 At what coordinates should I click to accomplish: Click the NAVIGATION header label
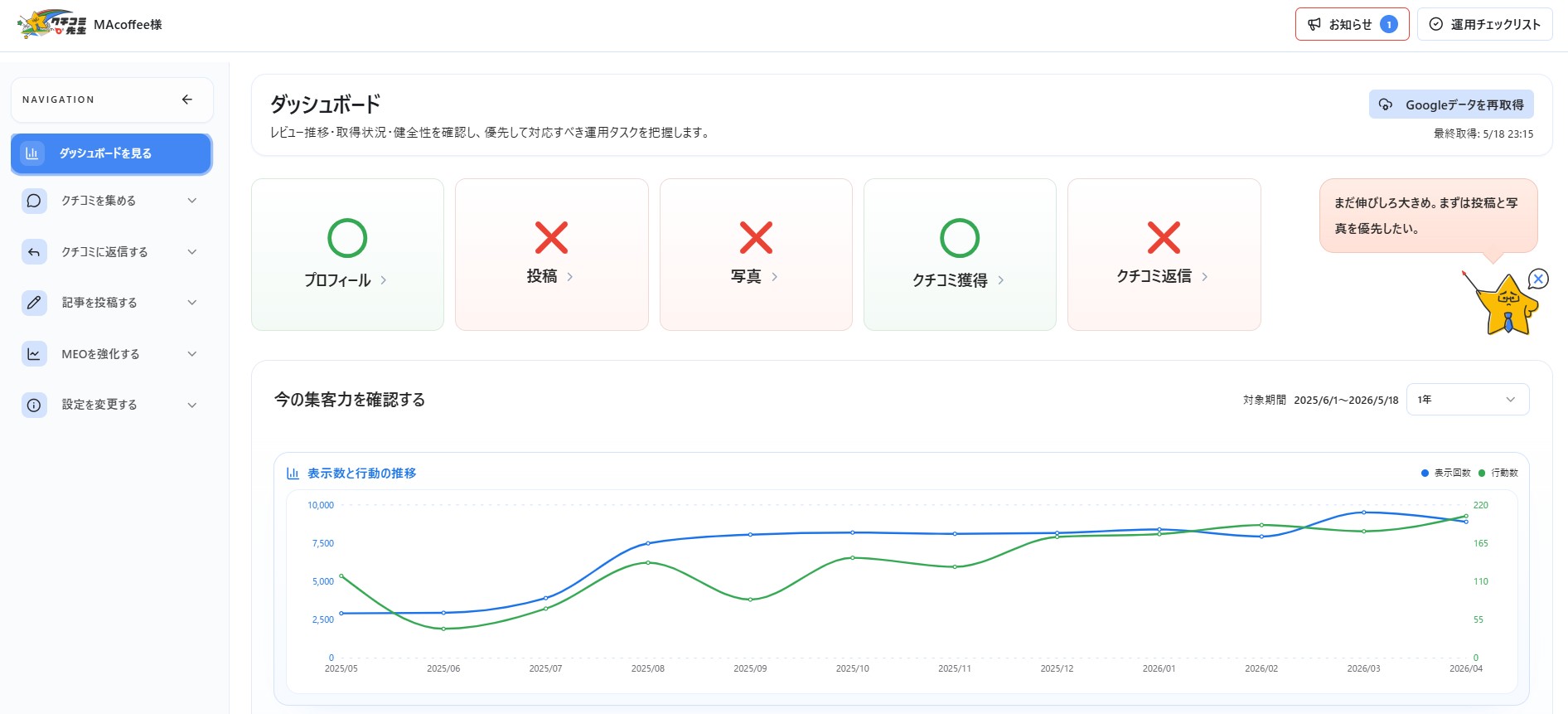pyautogui.click(x=58, y=100)
